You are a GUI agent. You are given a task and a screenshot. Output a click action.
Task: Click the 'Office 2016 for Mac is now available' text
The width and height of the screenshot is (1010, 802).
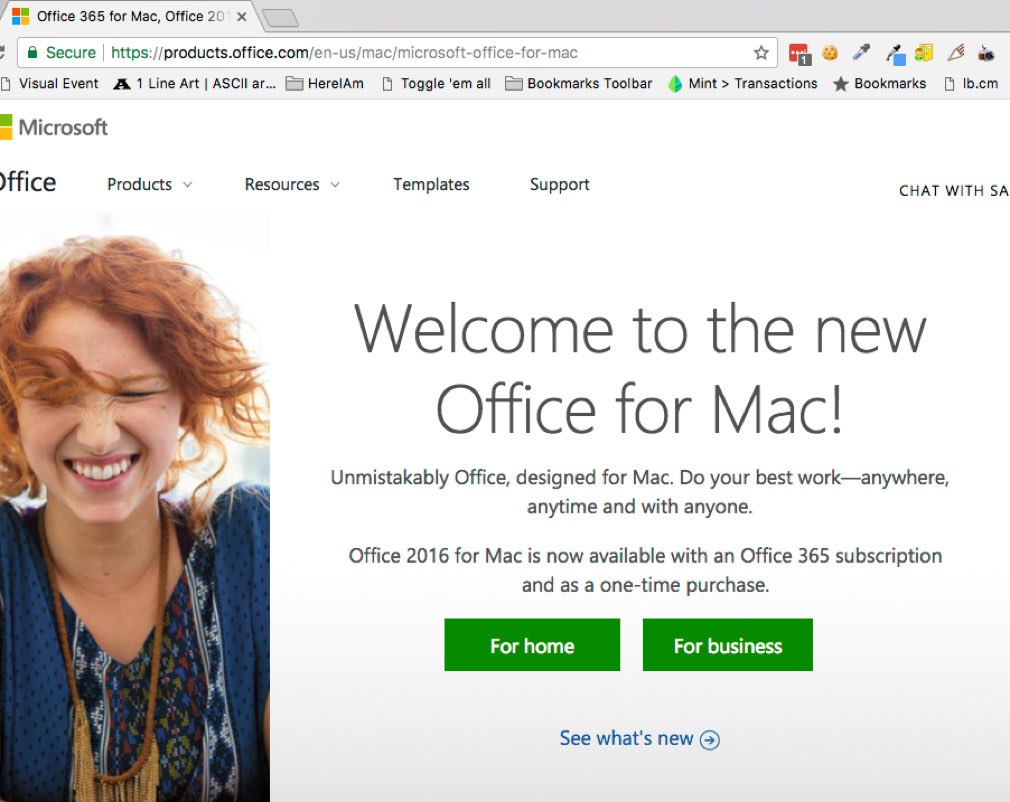(645, 570)
